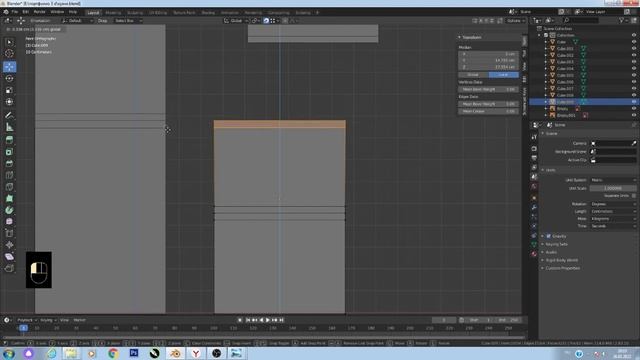Select the Smooth tool
This screenshot has height=360, width=640.
pyautogui.click(x=9, y=222)
